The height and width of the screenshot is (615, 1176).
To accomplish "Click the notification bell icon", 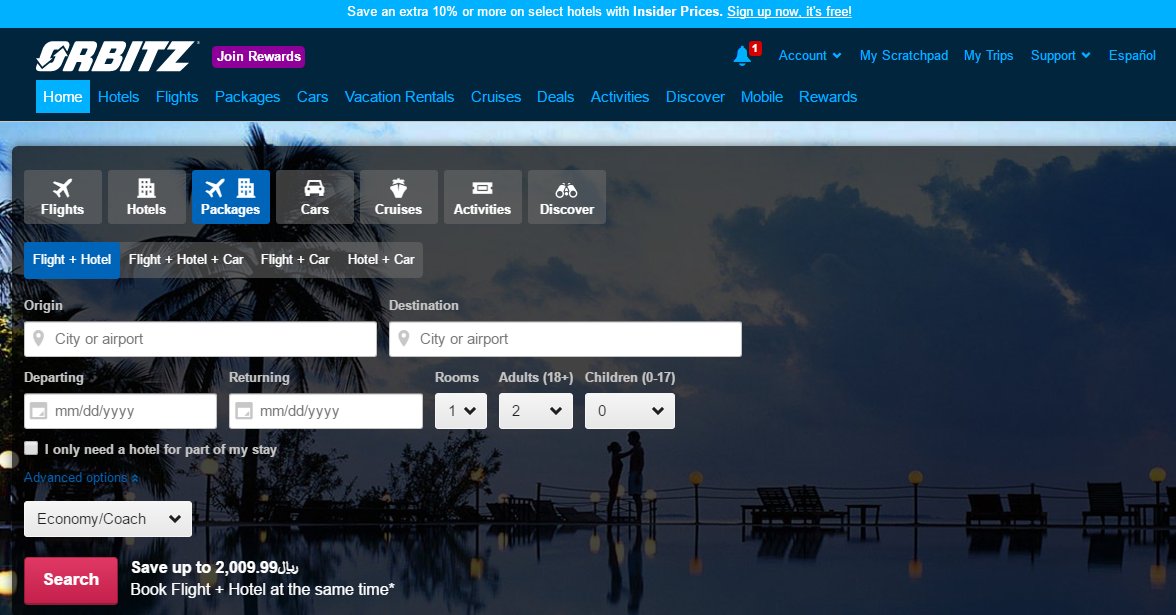I will 742,56.
